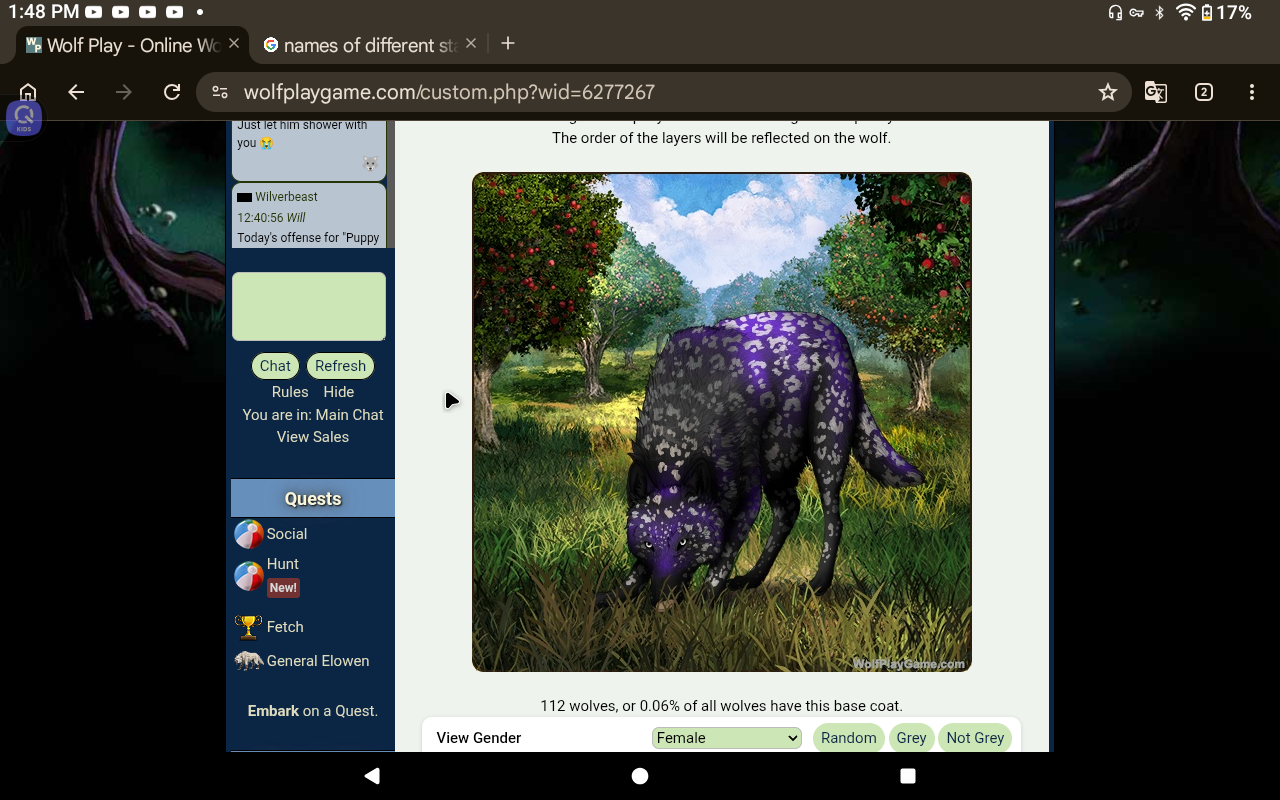This screenshot has width=1280, height=800.
Task: Open the chat Rules link
Action: pyautogui.click(x=290, y=392)
